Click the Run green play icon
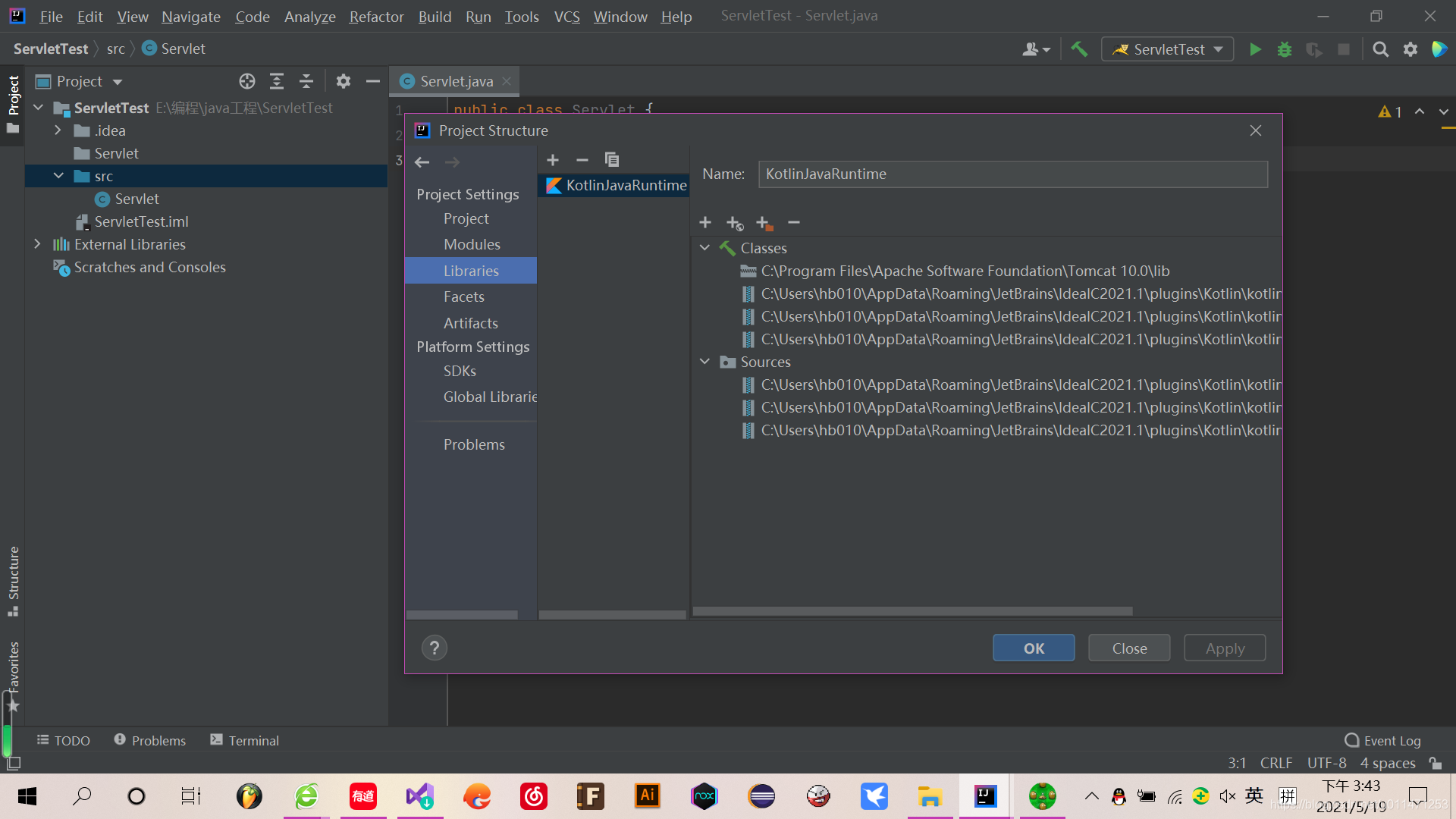 [1255, 49]
